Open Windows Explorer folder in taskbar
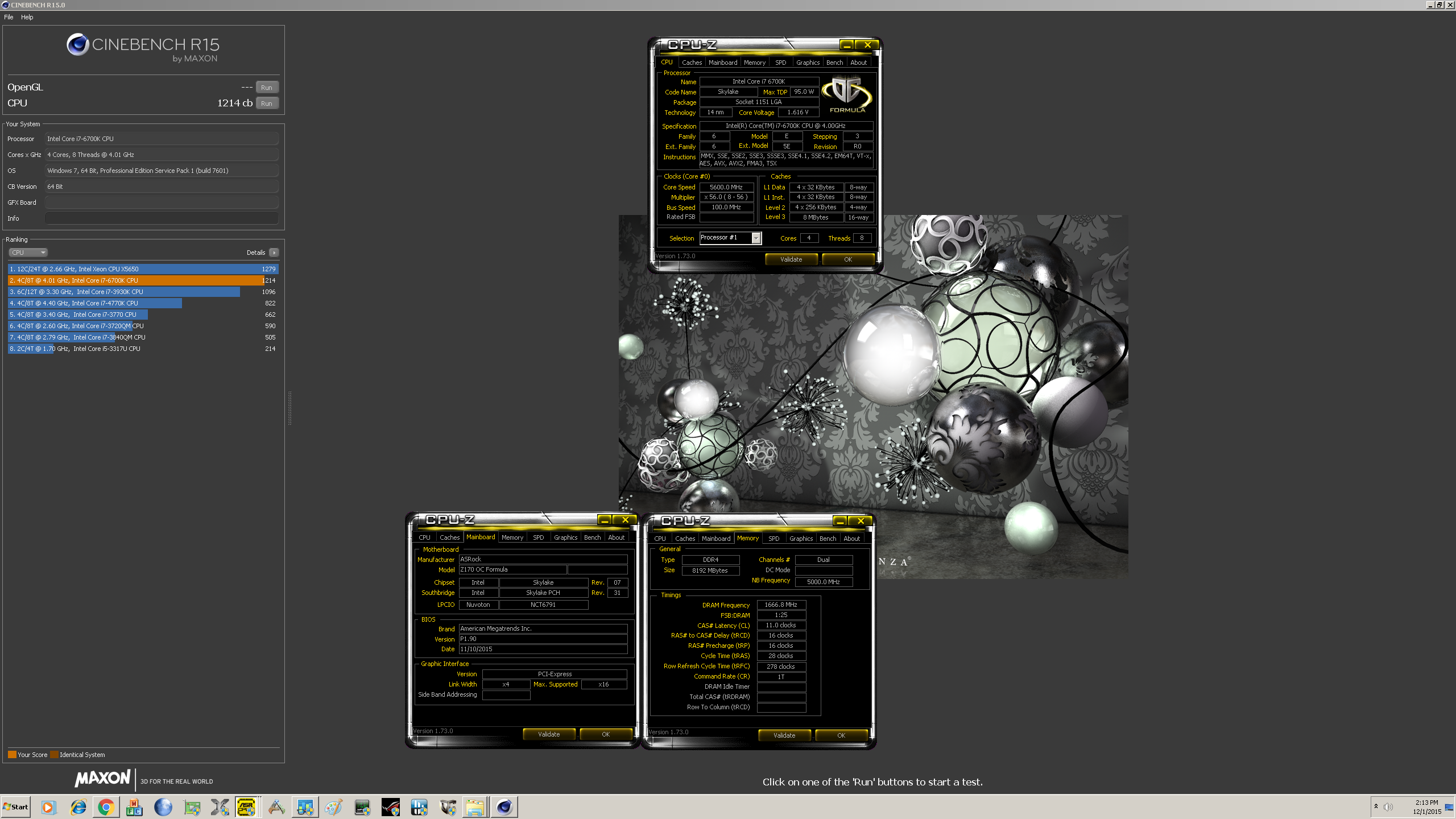 tap(475, 806)
